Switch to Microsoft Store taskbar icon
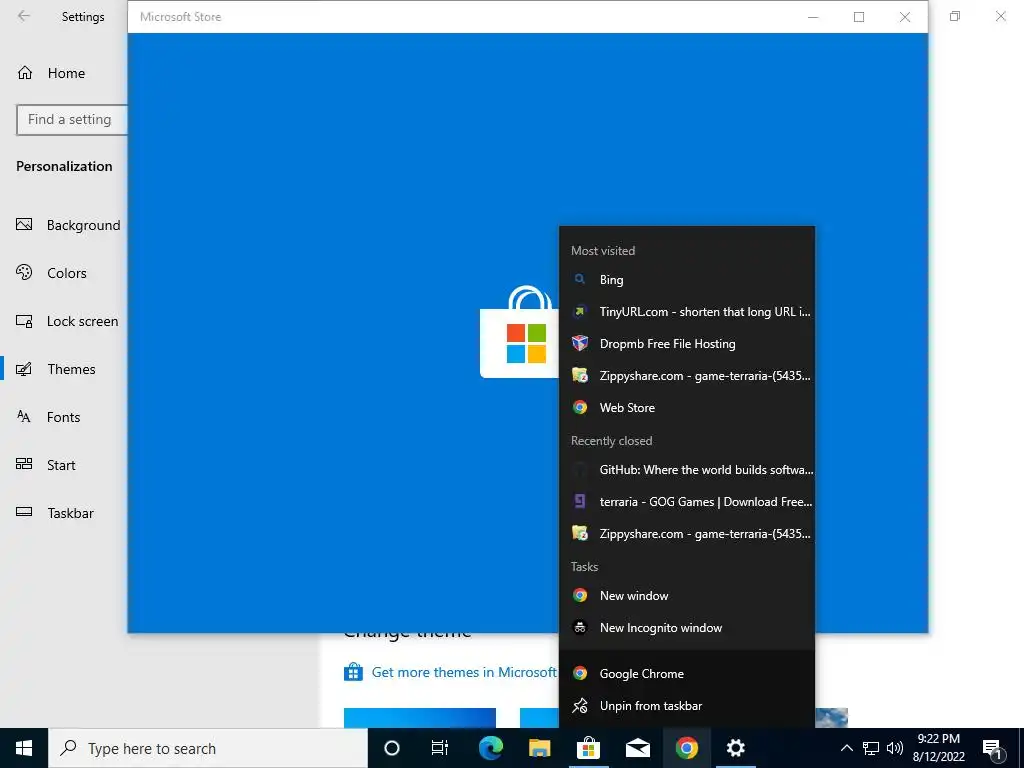1024x768 pixels. coord(588,748)
